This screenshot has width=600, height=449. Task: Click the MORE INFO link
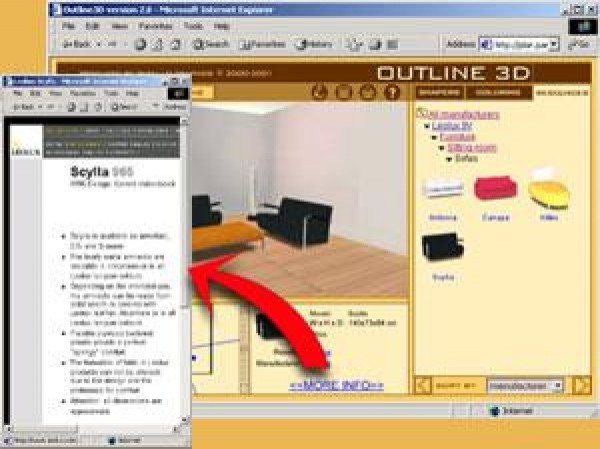336,385
